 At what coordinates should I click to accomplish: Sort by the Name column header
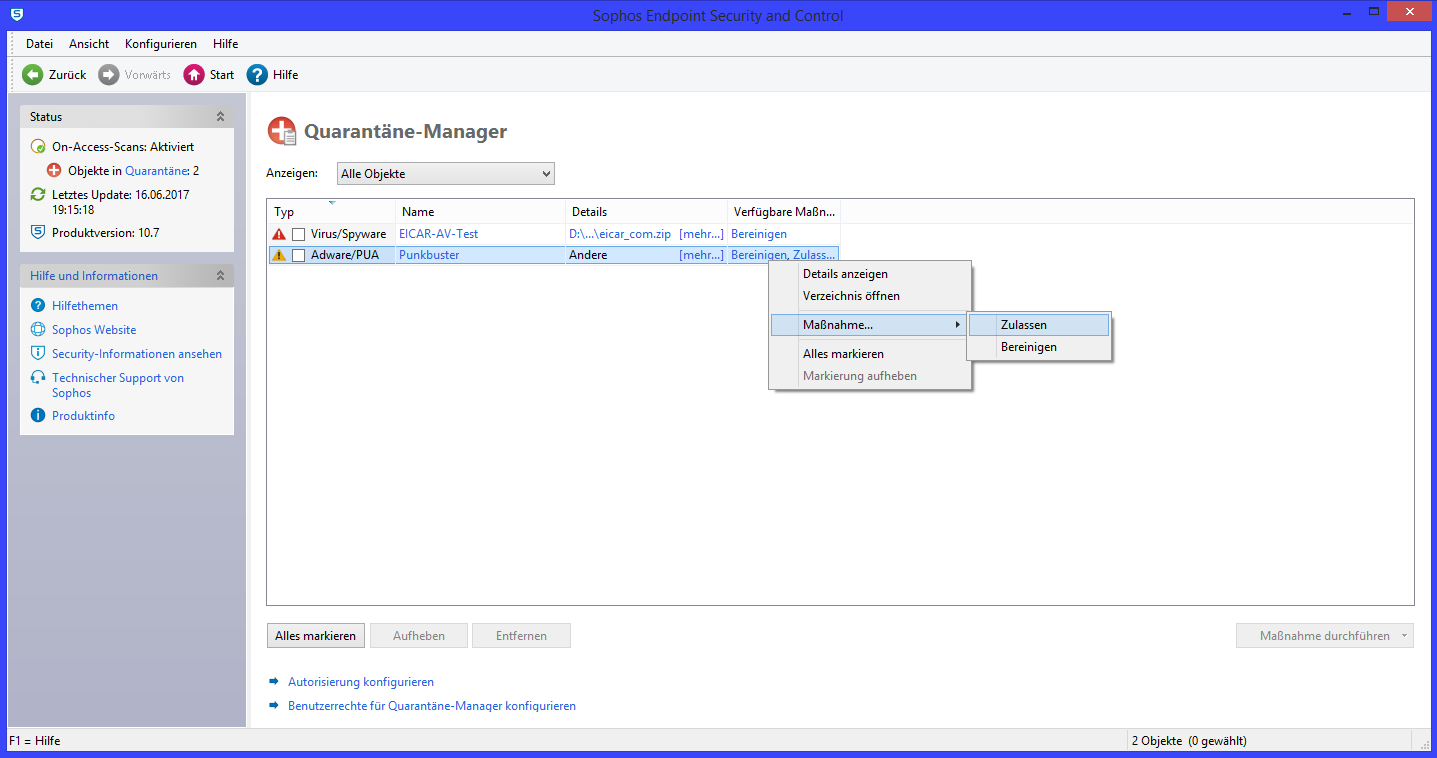[x=481, y=212]
